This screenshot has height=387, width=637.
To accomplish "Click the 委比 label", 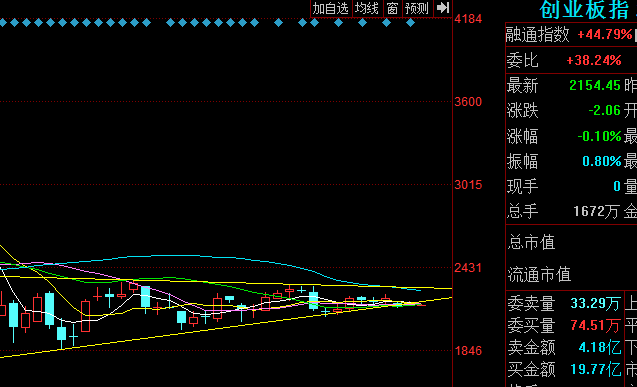I will 522,61.
